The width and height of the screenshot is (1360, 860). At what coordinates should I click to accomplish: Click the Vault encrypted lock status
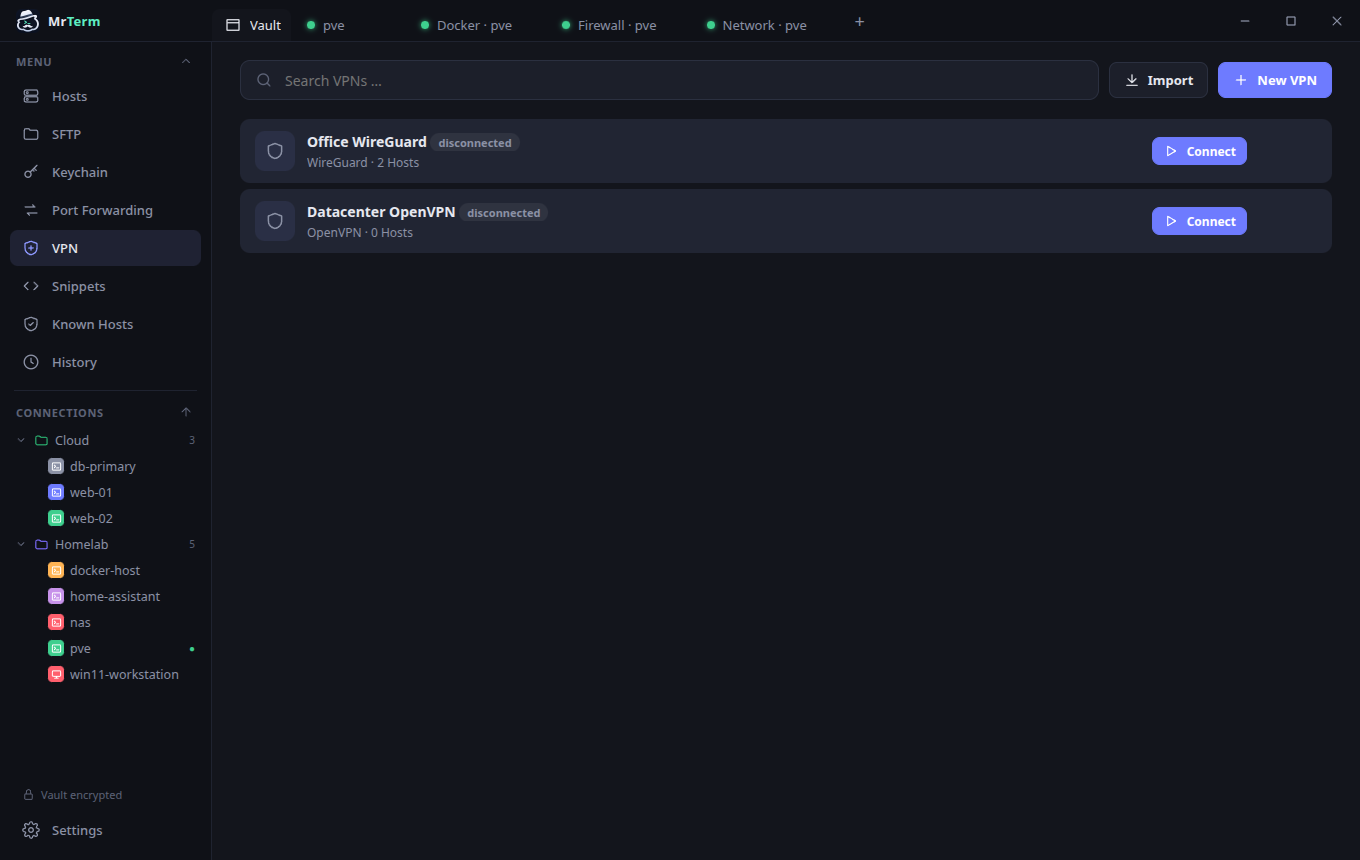[72, 795]
